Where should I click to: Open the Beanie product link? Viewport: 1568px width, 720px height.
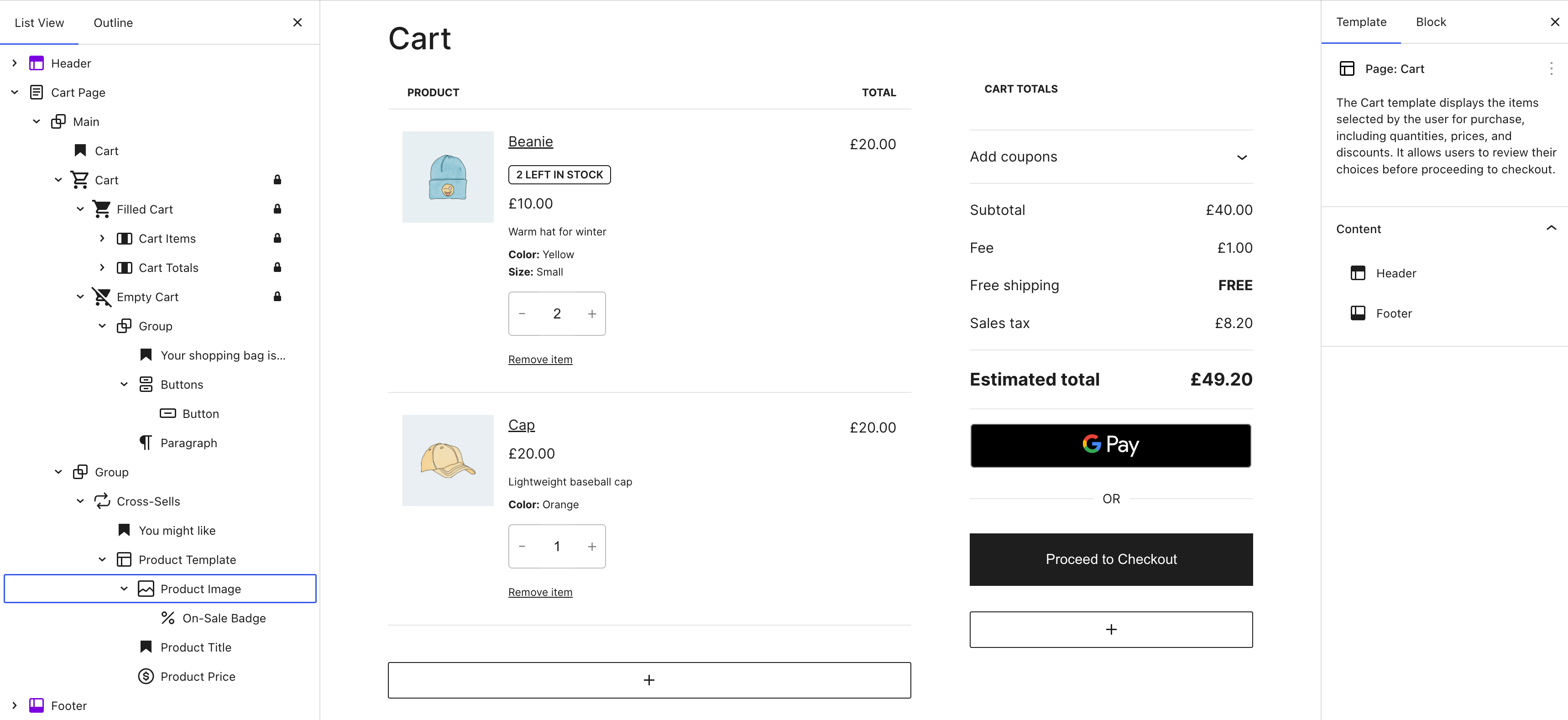(531, 142)
